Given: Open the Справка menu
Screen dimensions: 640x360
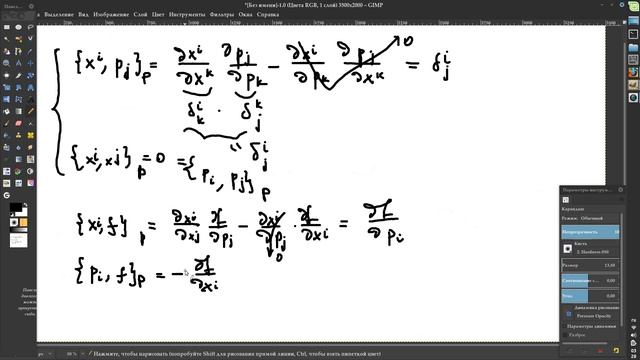Looking at the screenshot, I should tap(268, 14).
